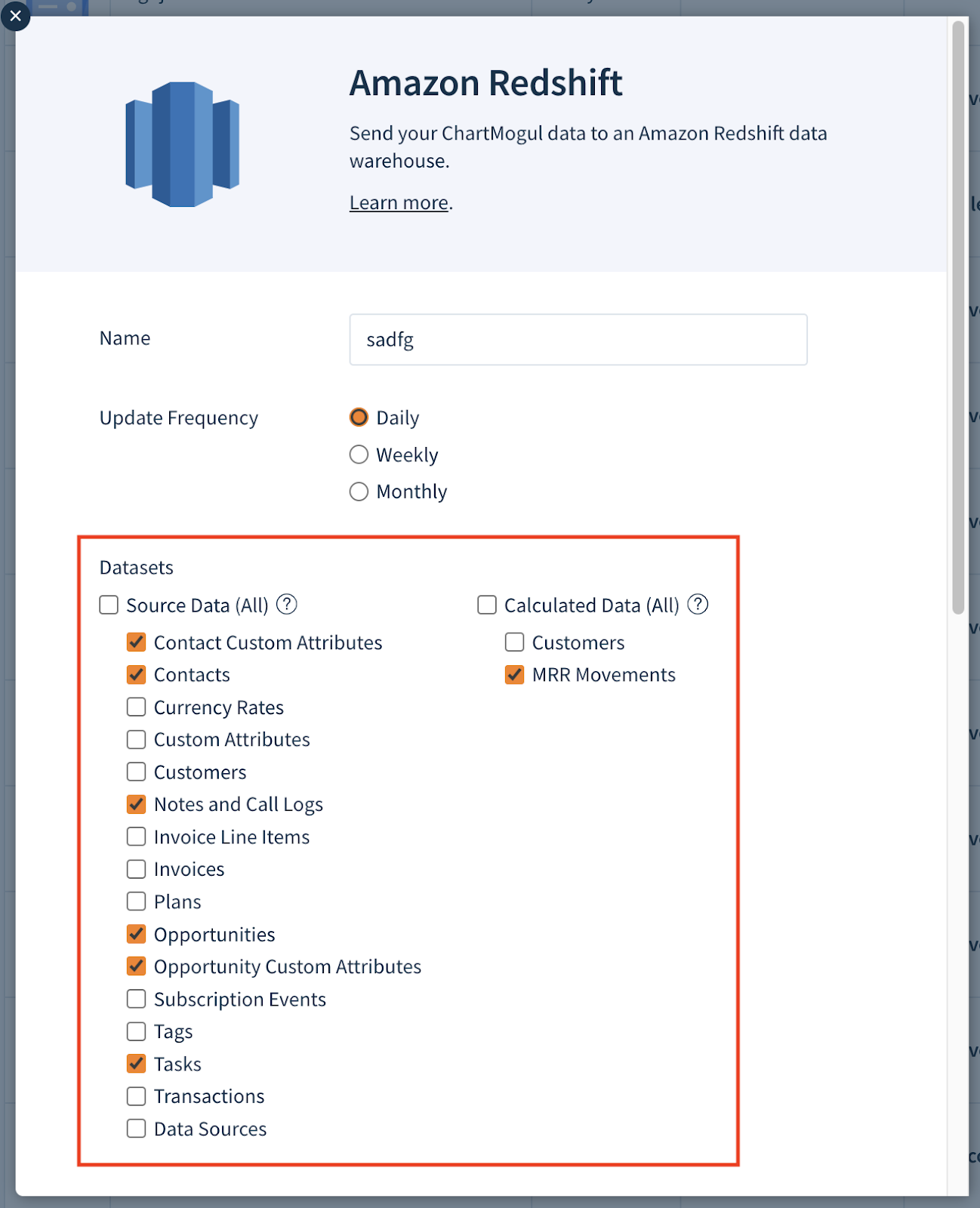
Task: Edit the Name input field
Action: click(578, 340)
